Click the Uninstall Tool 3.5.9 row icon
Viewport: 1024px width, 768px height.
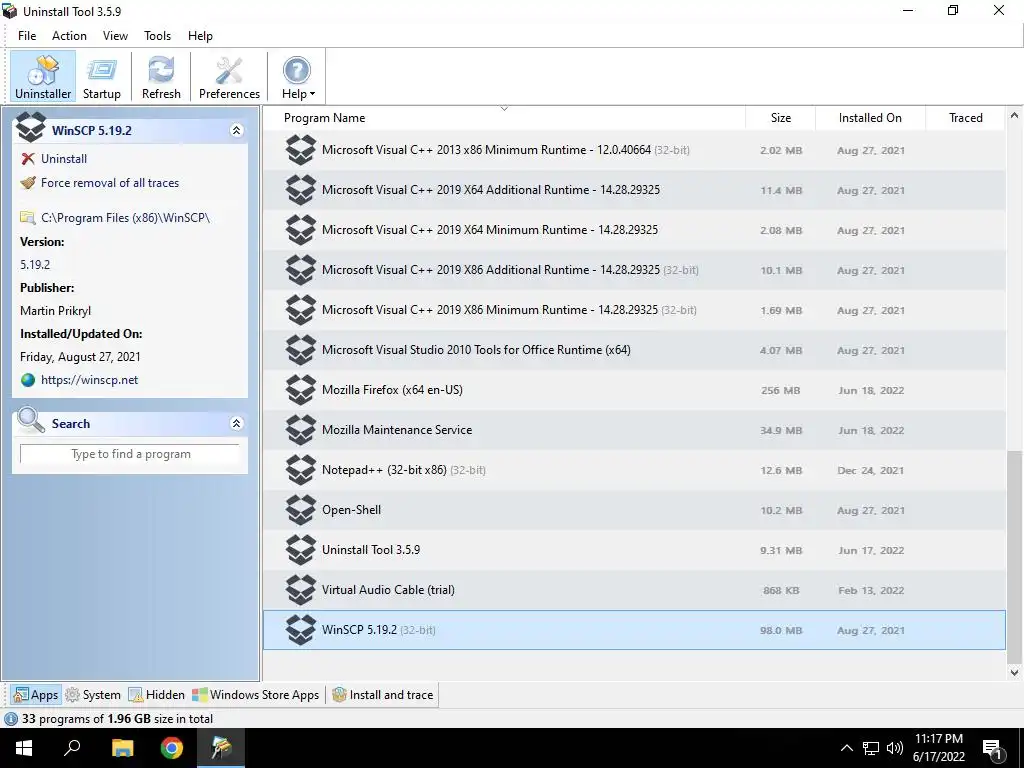click(300, 550)
